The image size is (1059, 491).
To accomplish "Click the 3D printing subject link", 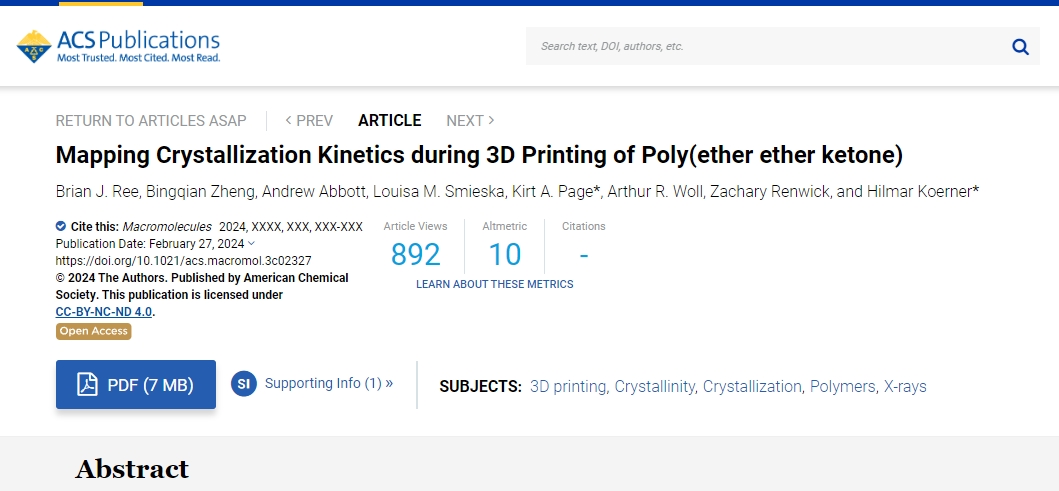I will pos(568,386).
